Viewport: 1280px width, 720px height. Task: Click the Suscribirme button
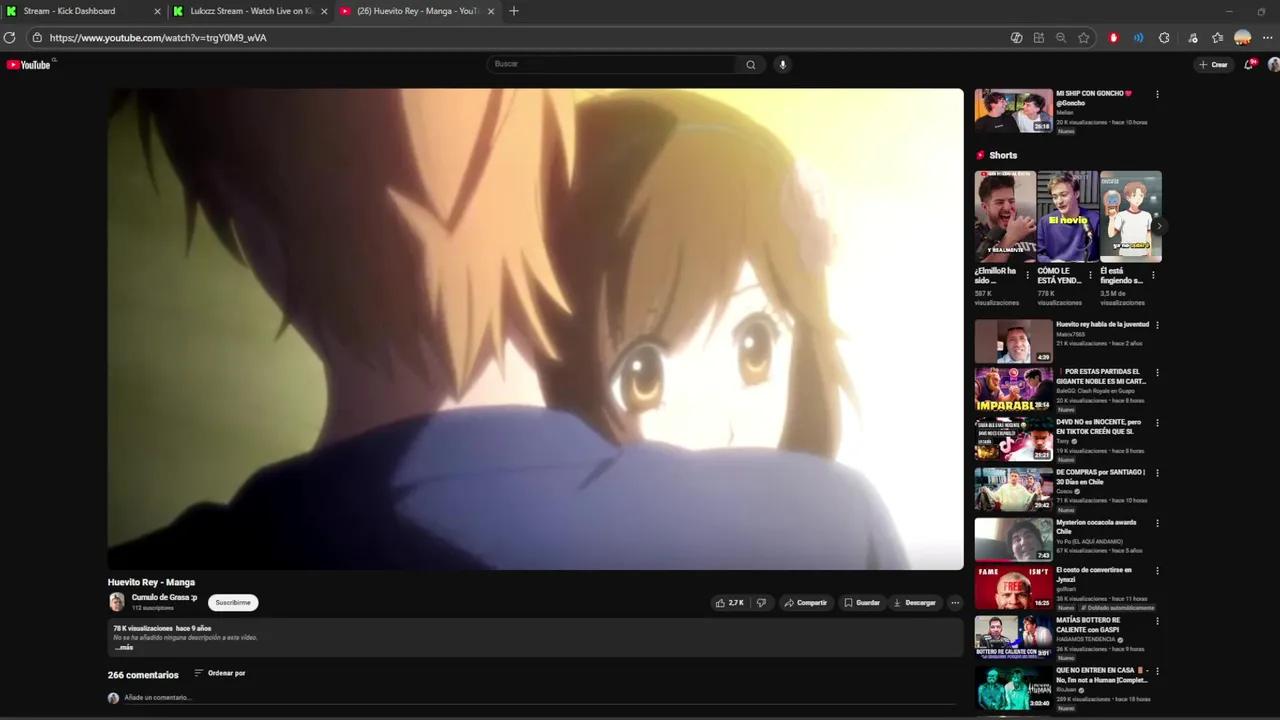(x=233, y=603)
